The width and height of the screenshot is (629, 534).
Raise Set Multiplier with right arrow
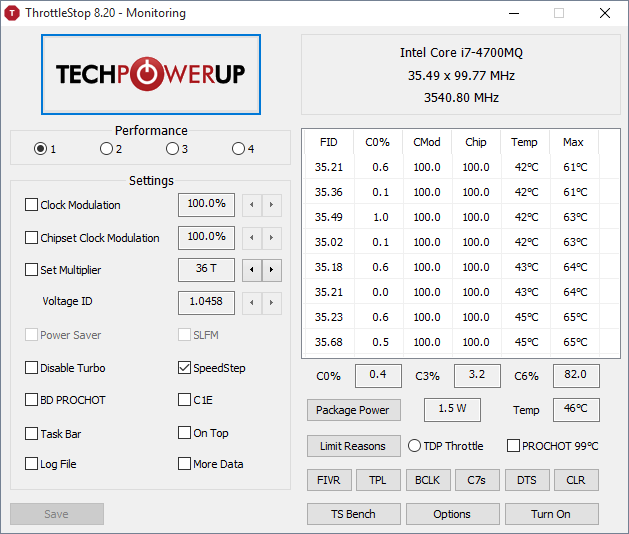click(x=272, y=270)
